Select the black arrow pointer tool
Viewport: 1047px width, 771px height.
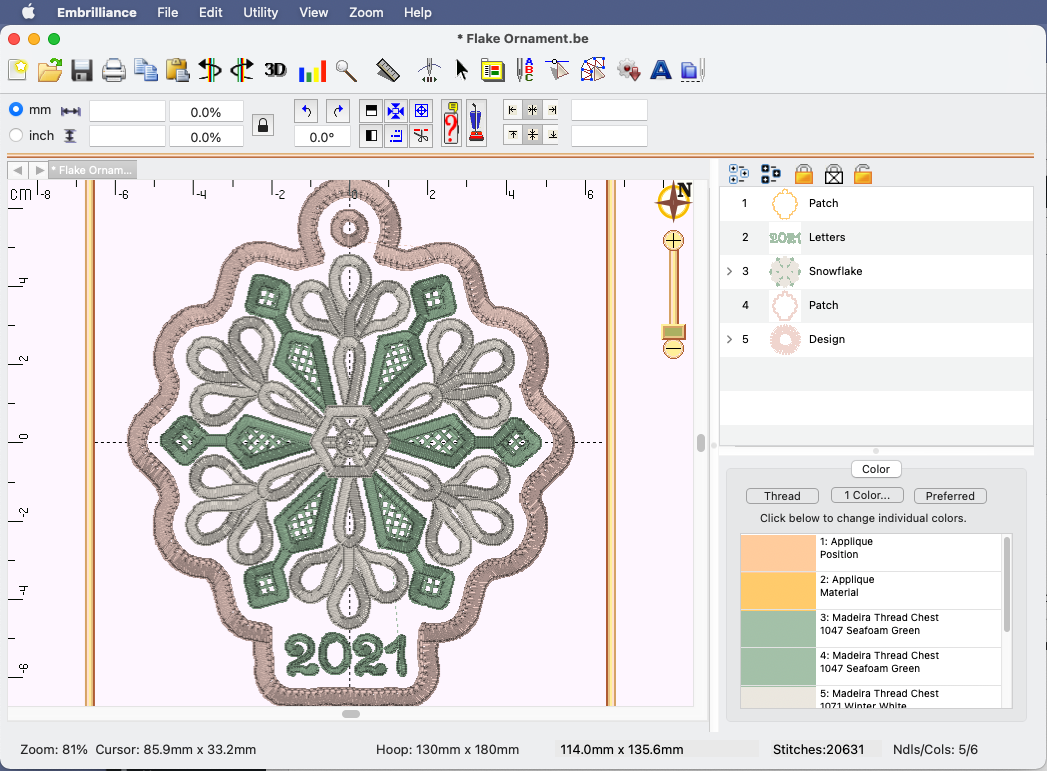(461, 70)
